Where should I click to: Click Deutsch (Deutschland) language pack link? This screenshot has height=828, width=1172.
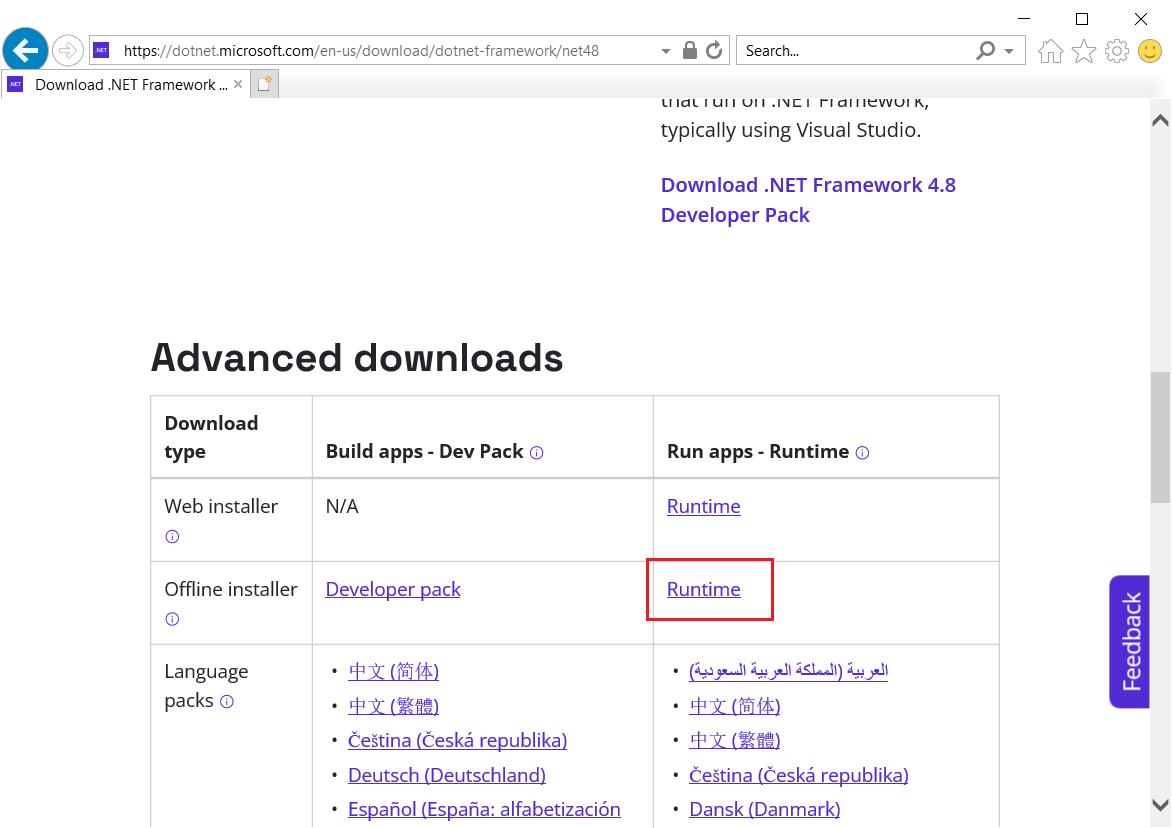pyautogui.click(x=447, y=775)
